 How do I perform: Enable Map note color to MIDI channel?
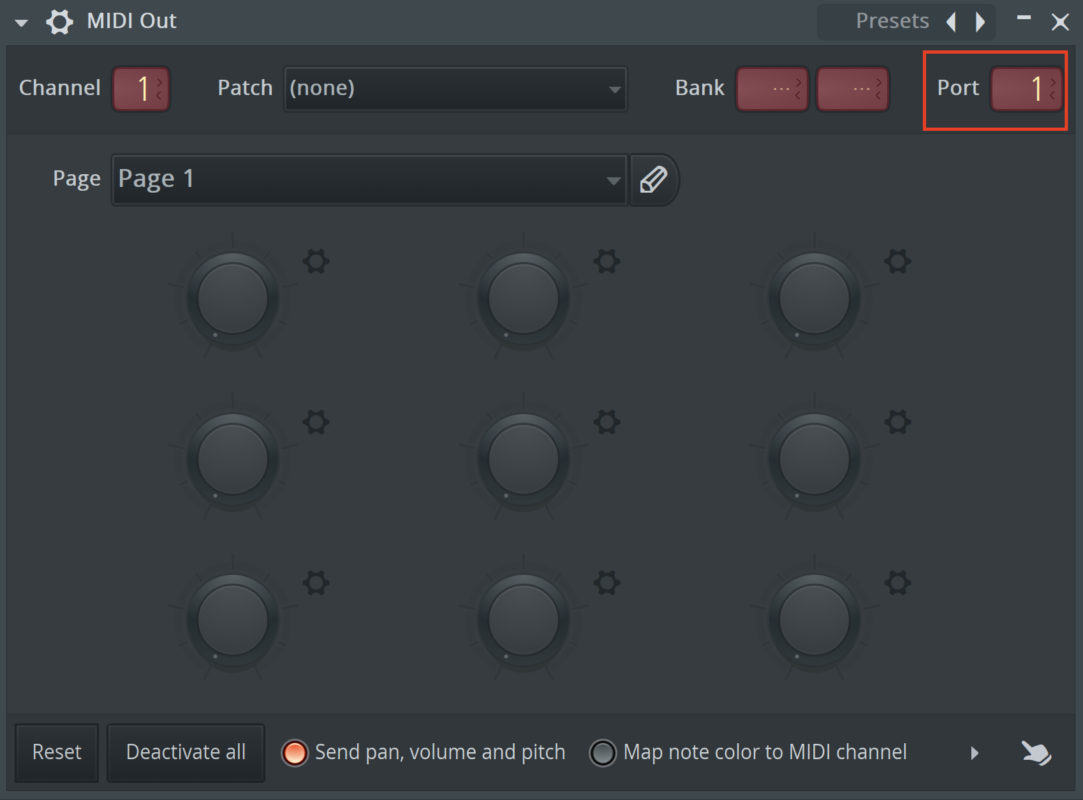[x=603, y=753]
